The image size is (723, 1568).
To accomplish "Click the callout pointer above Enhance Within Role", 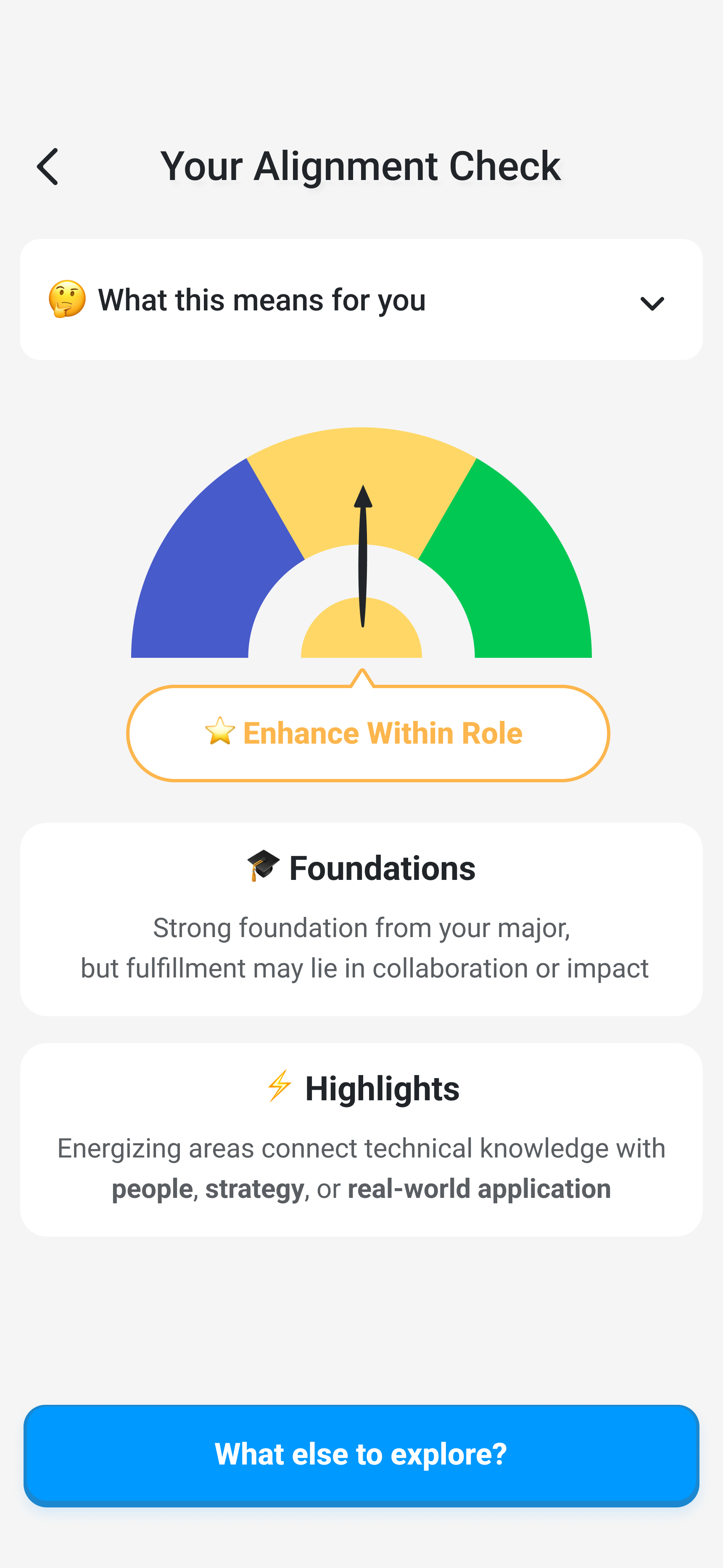I will (362, 678).
